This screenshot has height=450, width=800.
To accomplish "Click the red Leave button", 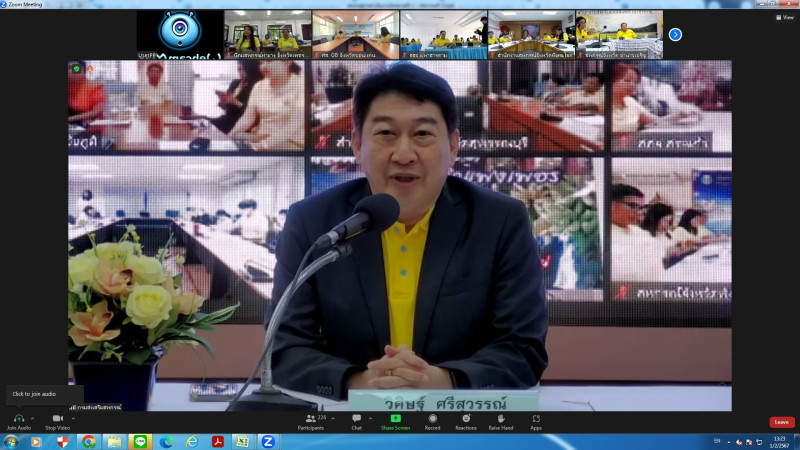I will point(782,422).
